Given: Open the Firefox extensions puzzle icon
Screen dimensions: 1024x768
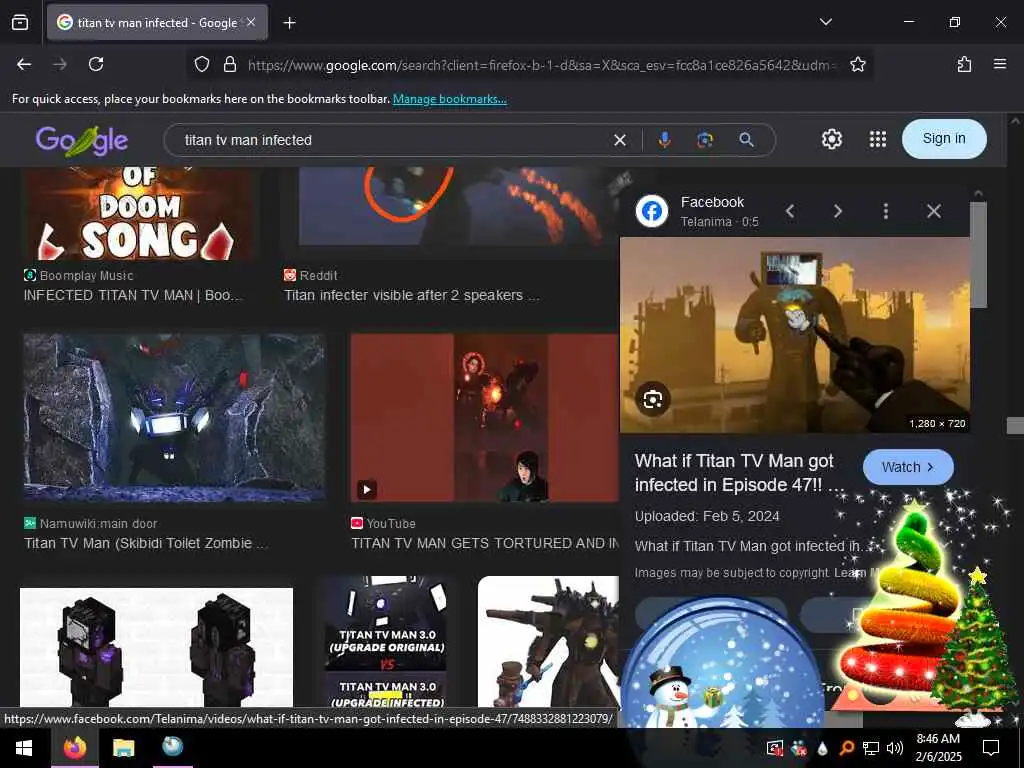Looking at the screenshot, I should pyautogui.click(x=964, y=64).
